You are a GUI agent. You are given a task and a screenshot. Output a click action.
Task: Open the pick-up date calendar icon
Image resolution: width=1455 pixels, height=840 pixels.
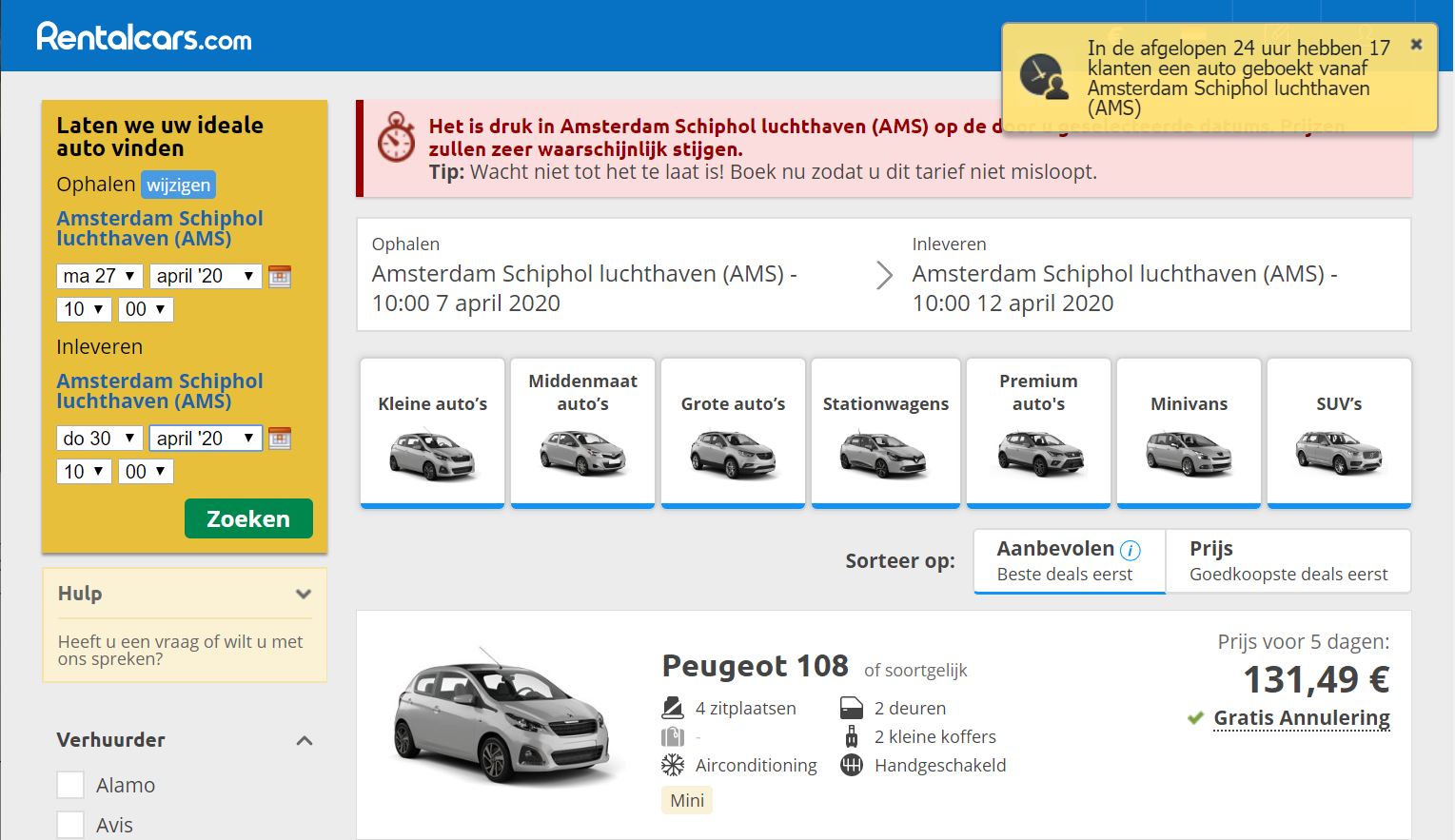(x=280, y=276)
